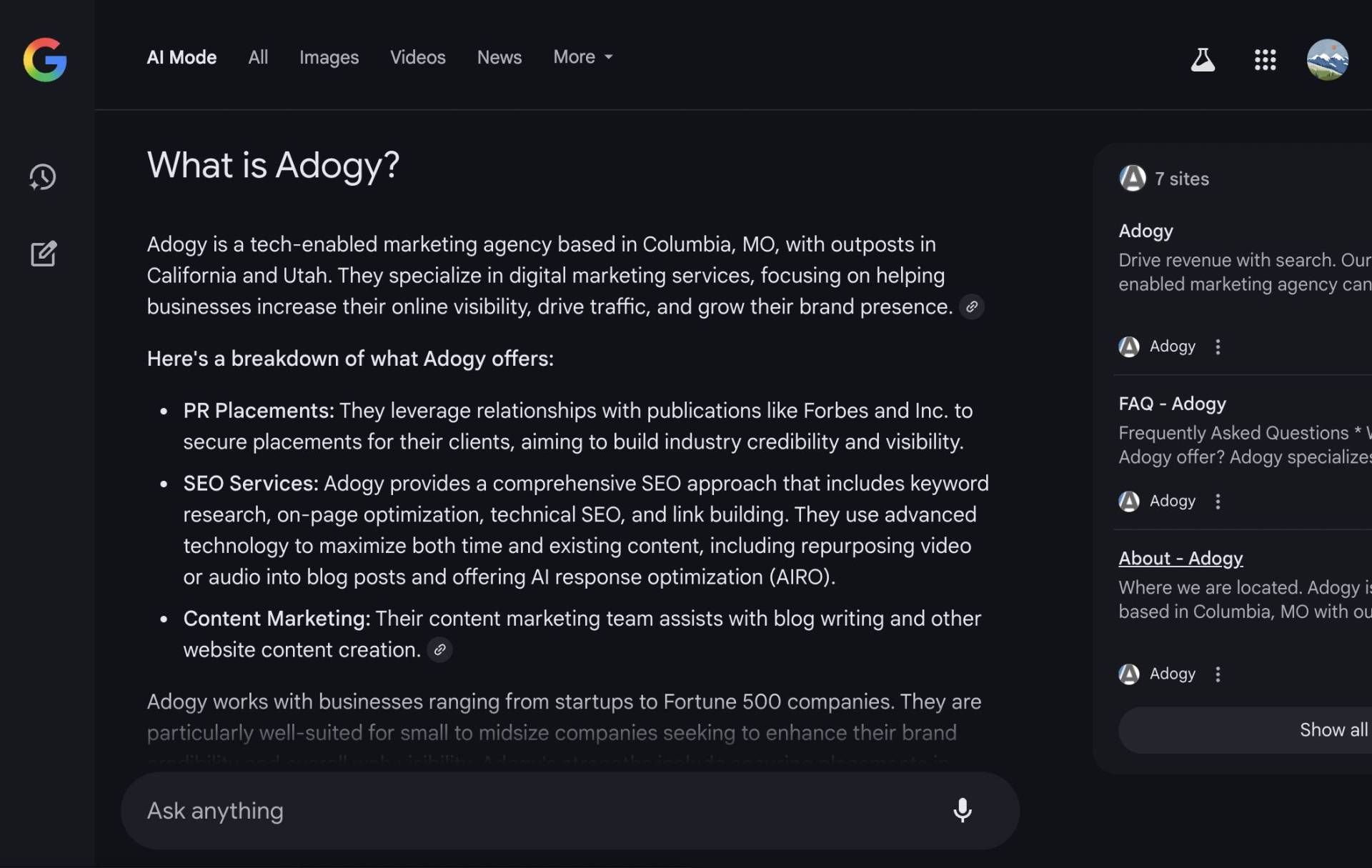Switch to the Images tab

point(329,57)
